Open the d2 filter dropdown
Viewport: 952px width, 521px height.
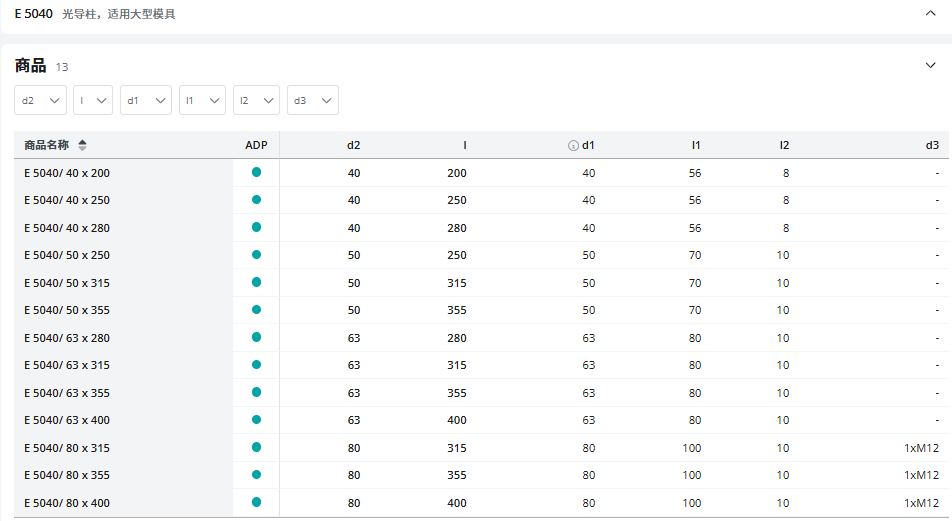(x=40, y=100)
